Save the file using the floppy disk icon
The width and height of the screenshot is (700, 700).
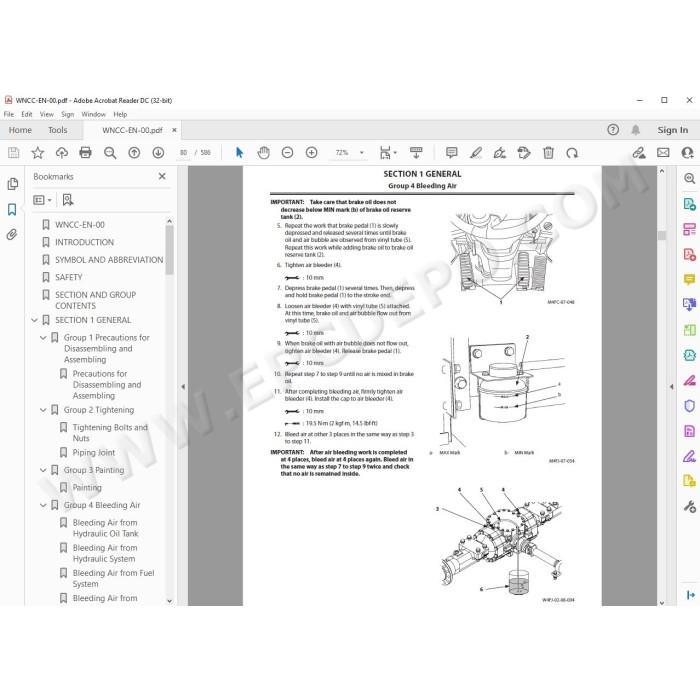[14, 153]
